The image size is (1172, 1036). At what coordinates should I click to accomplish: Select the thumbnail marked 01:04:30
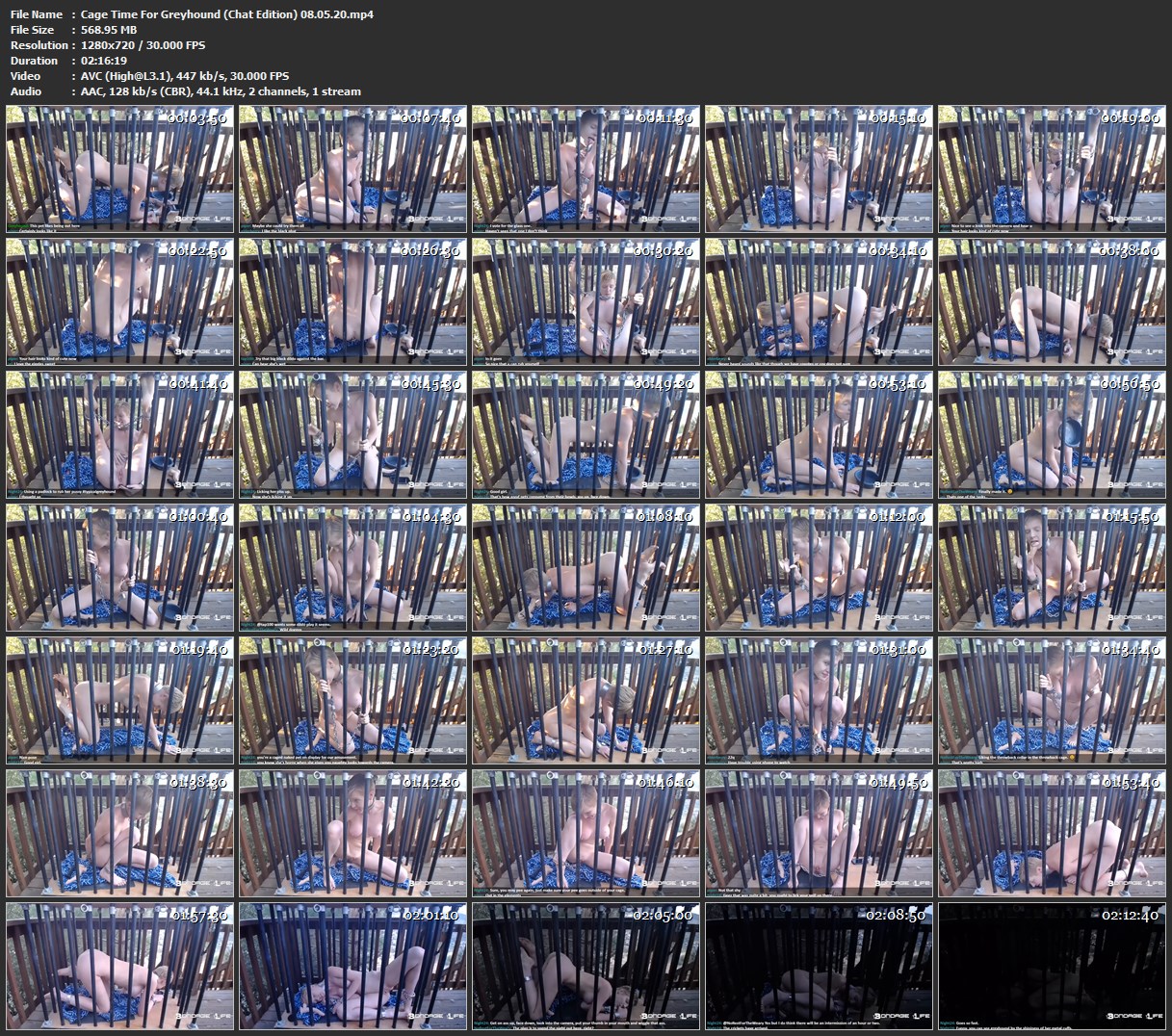tap(352, 567)
